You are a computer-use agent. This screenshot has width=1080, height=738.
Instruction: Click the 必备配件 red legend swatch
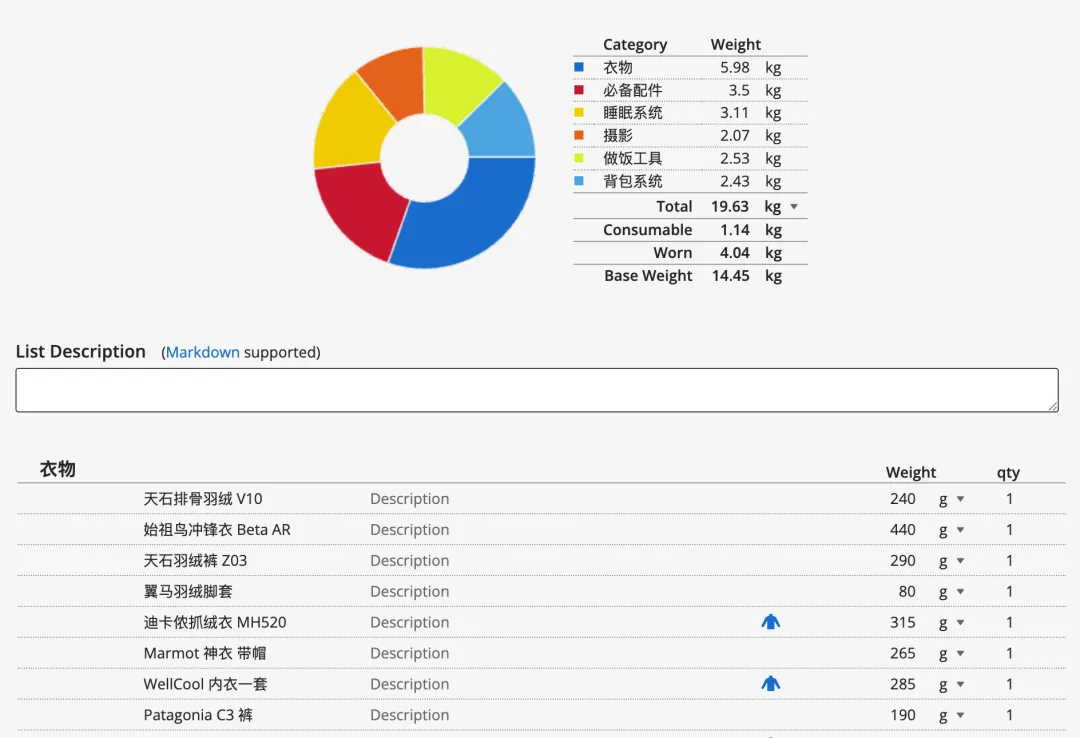pos(579,90)
